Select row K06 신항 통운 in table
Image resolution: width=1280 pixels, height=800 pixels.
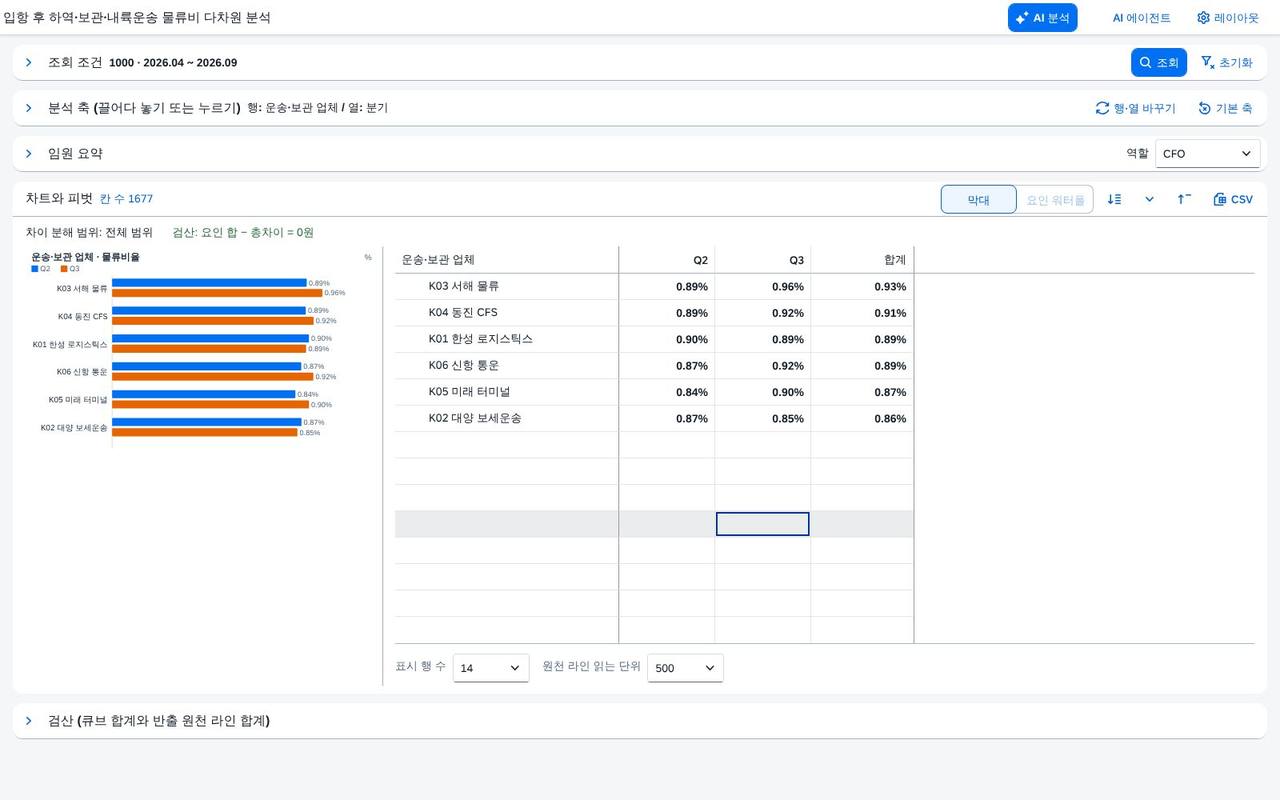(x=654, y=365)
